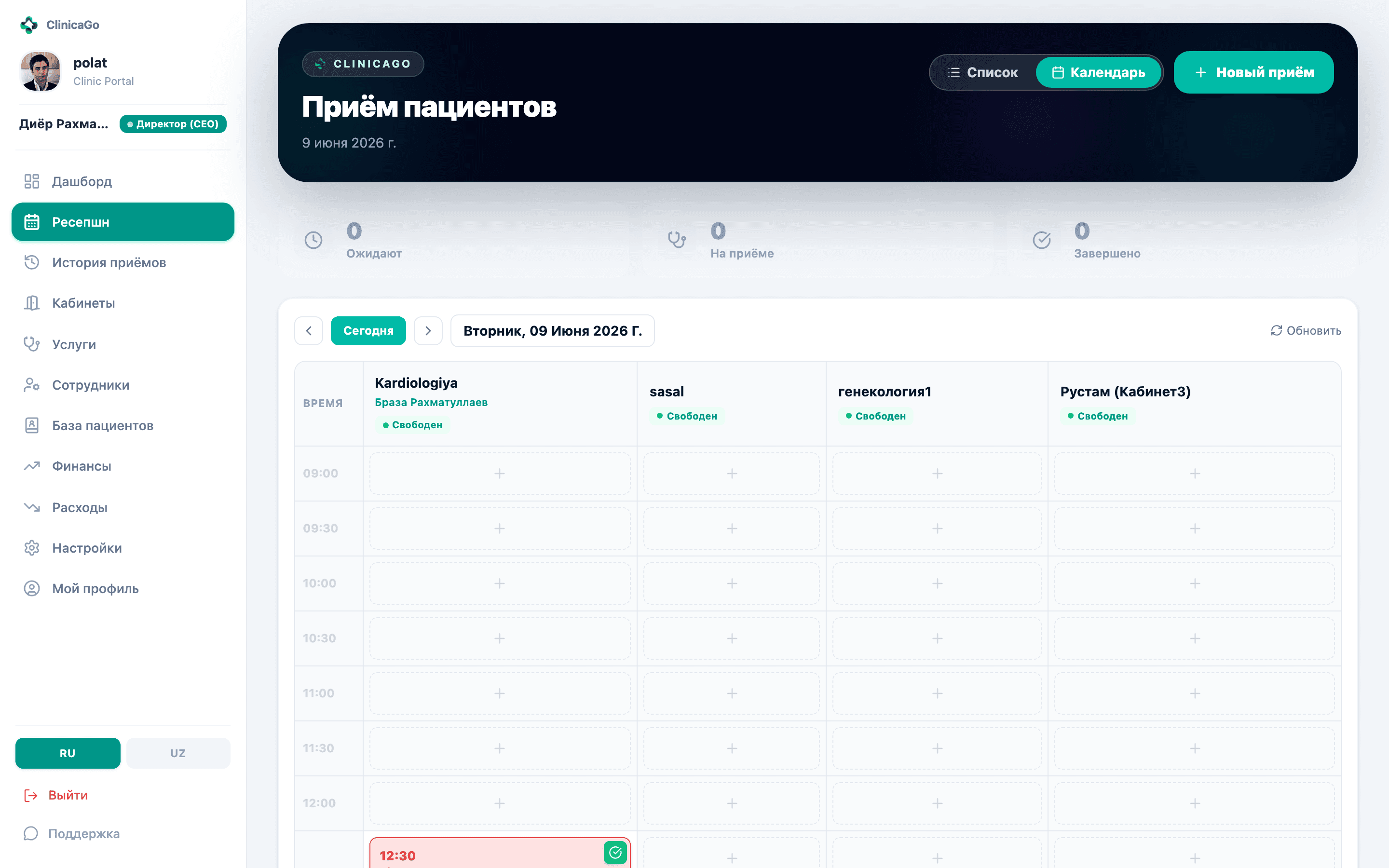Switch language to RU
This screenshot has width=1389, height=868.
tap(68, 753)
